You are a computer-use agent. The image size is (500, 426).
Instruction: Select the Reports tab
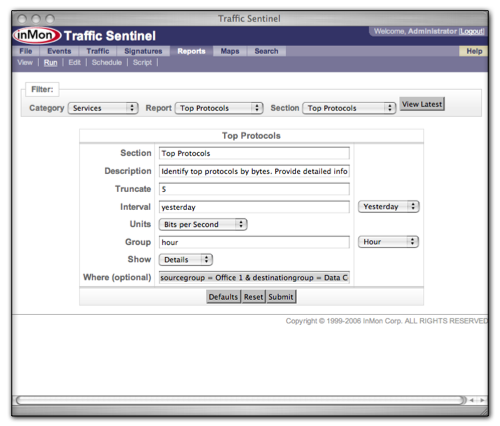pos(191,51)
